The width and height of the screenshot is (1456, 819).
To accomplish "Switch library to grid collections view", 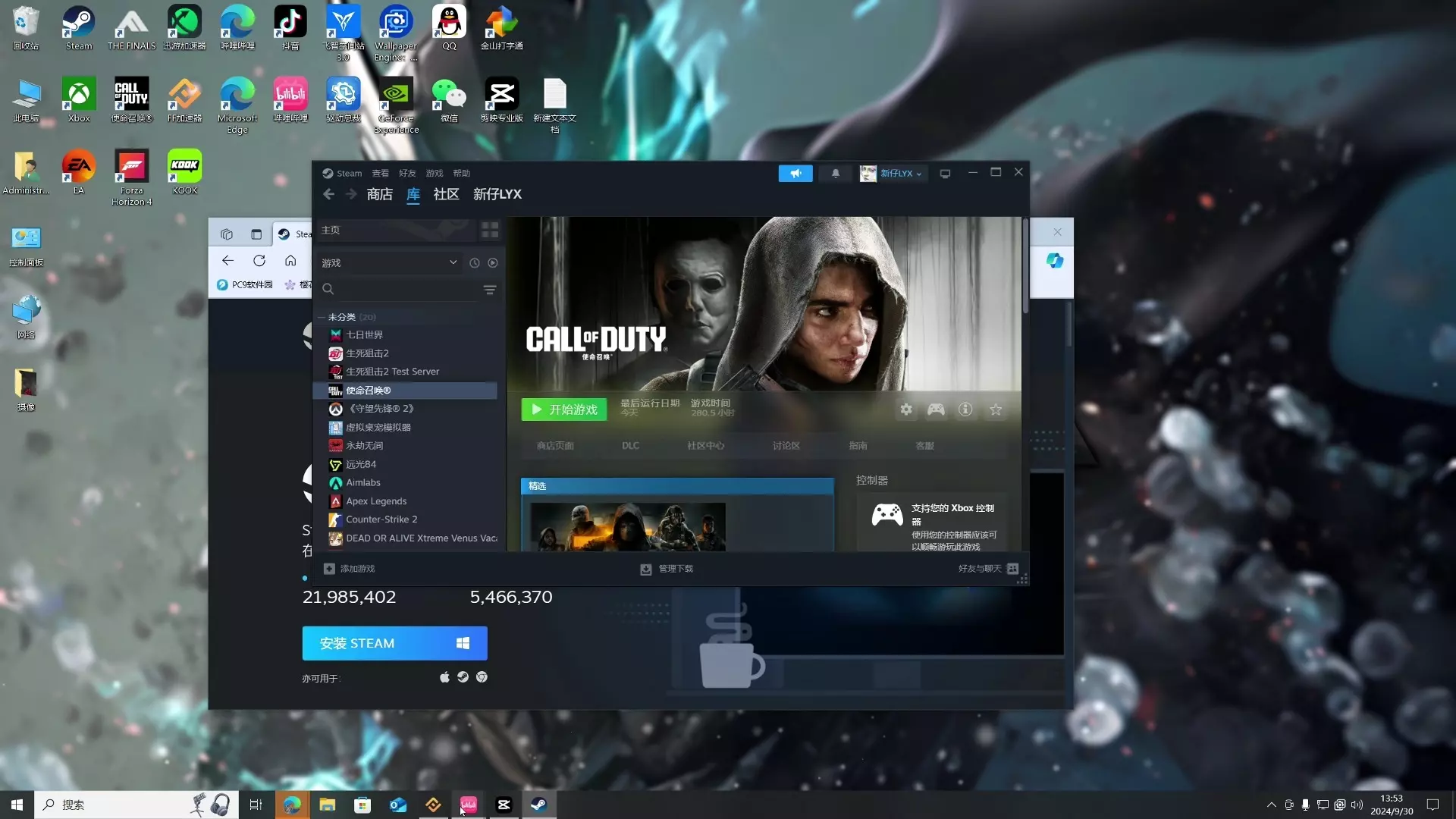I will (490, 230).
